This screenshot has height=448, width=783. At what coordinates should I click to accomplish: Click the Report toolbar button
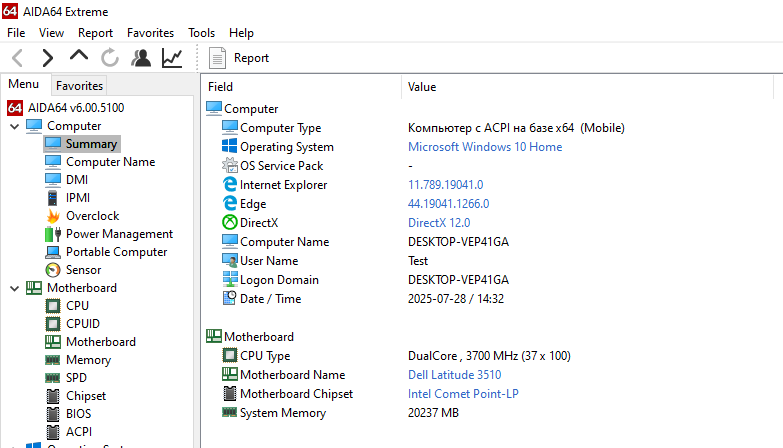(x=239, y=58)
